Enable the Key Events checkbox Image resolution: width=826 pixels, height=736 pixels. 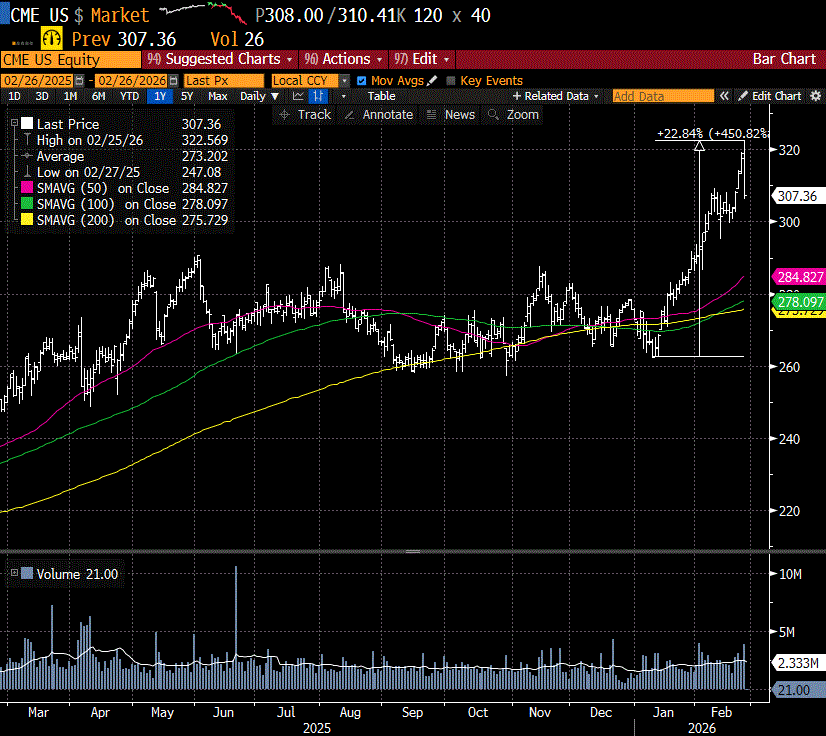point(450,81)
